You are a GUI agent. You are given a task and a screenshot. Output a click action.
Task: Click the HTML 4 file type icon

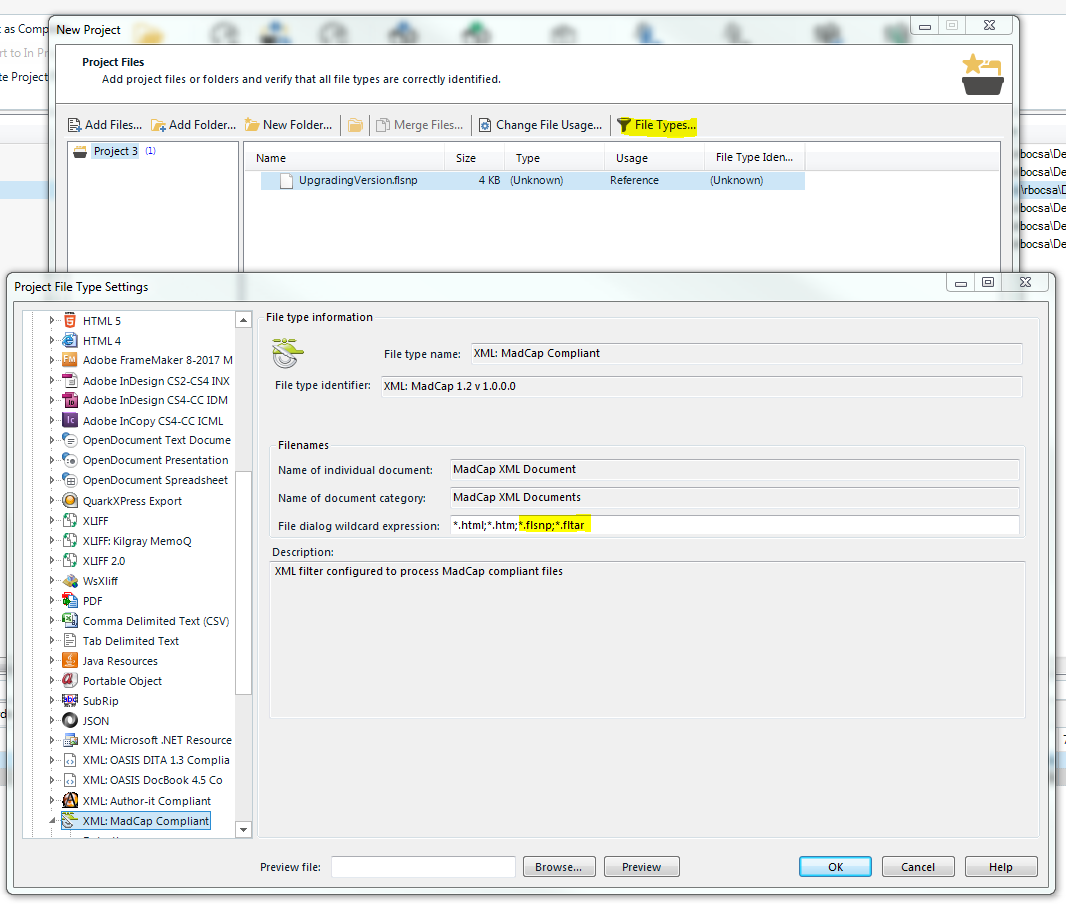(70, 340)
